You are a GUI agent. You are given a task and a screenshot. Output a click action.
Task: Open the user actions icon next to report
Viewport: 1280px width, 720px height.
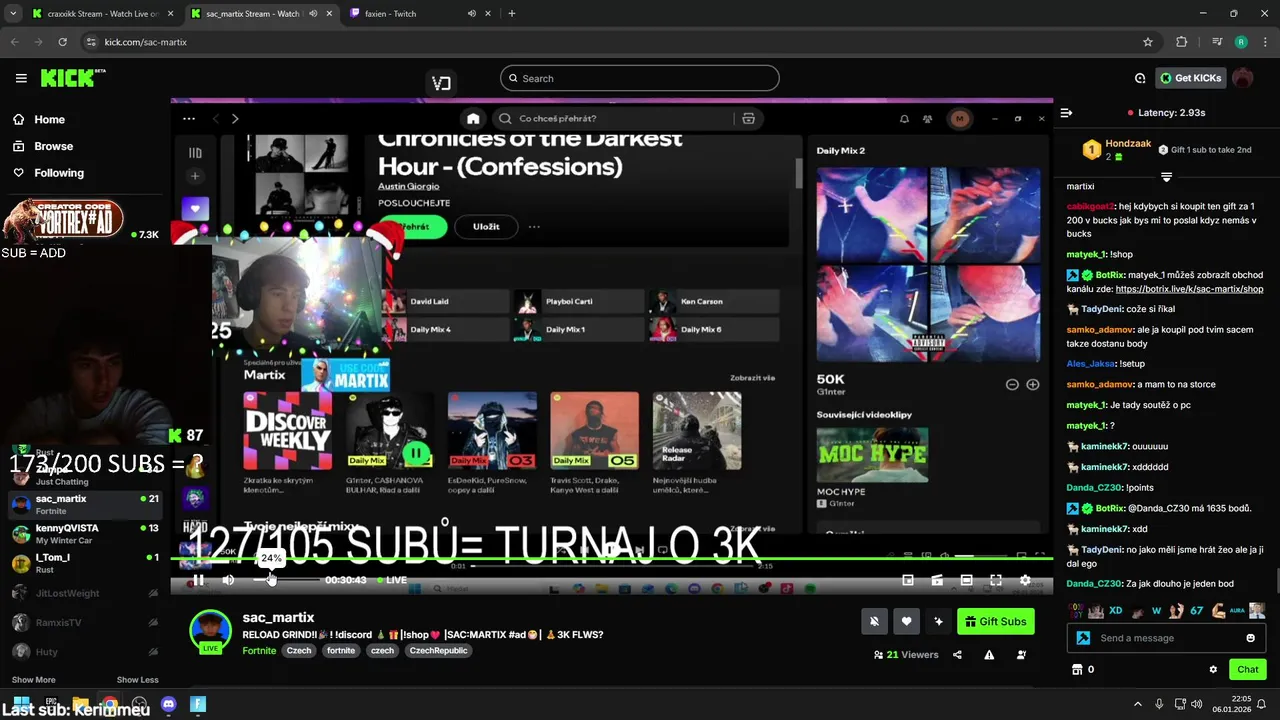[1021, 655]
